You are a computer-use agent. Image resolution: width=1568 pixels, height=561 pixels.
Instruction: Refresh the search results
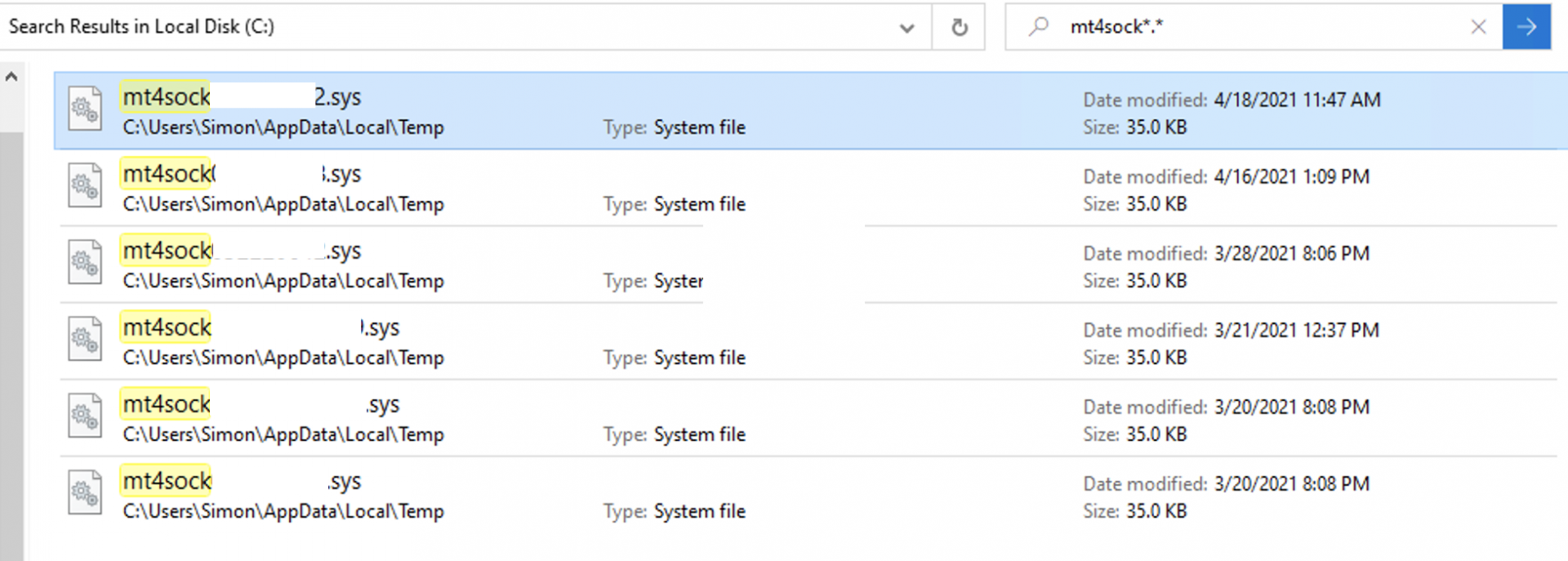960,28
